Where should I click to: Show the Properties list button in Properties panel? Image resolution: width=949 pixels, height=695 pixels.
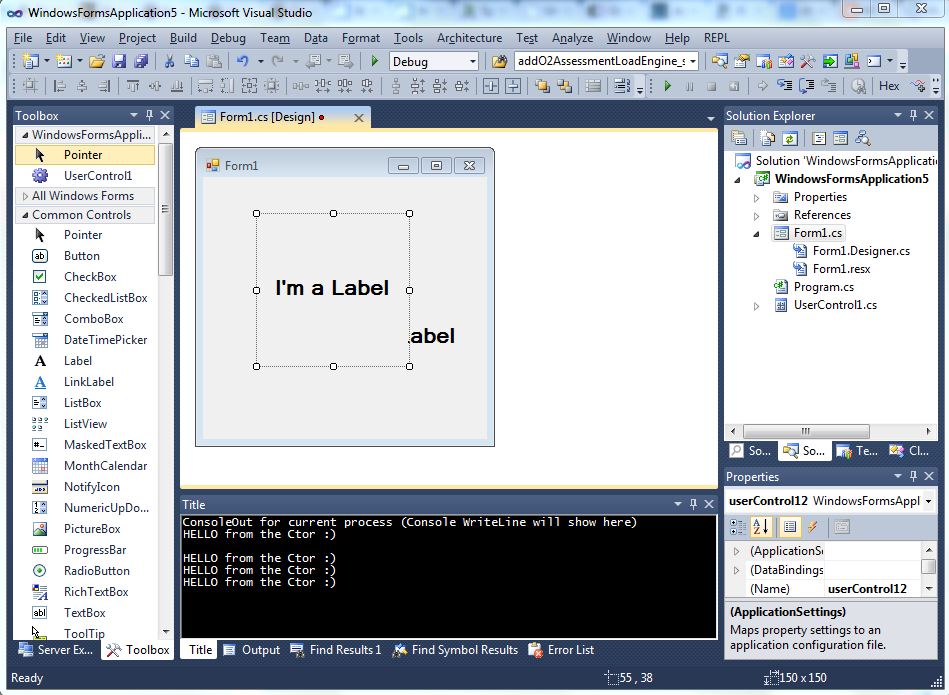(x=789, y=527)
